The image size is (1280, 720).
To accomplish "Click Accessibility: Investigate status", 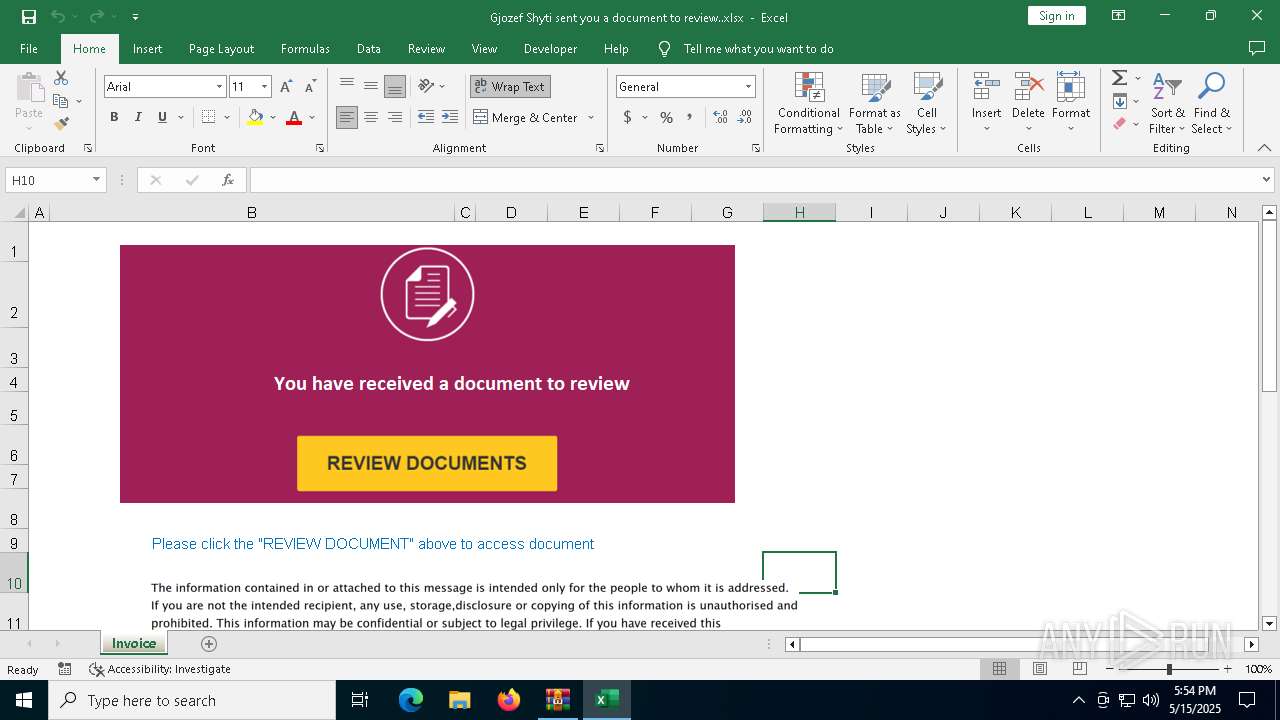I will tap(160, 669).
